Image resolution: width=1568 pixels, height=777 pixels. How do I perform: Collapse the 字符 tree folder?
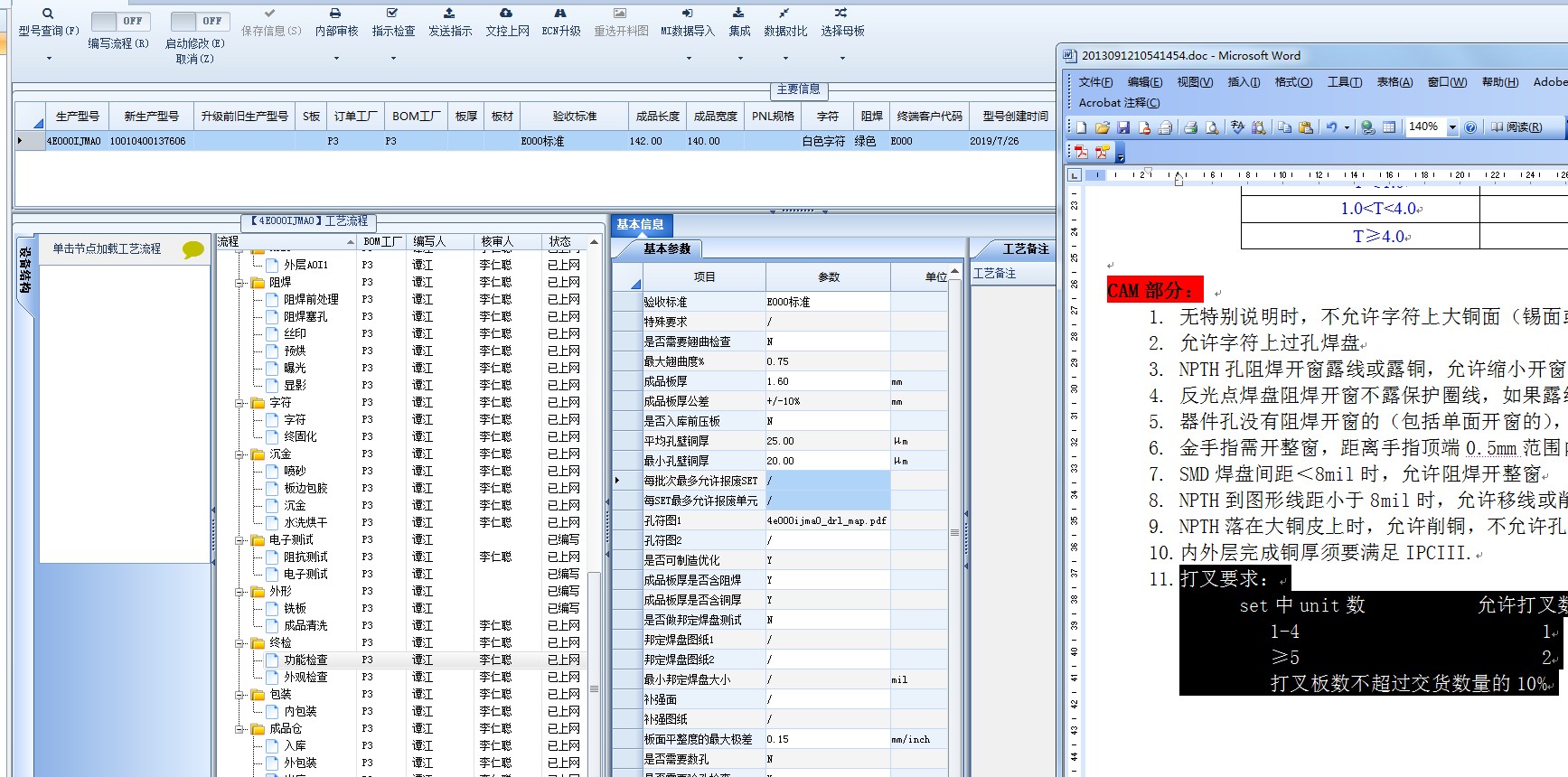(240, 403)
